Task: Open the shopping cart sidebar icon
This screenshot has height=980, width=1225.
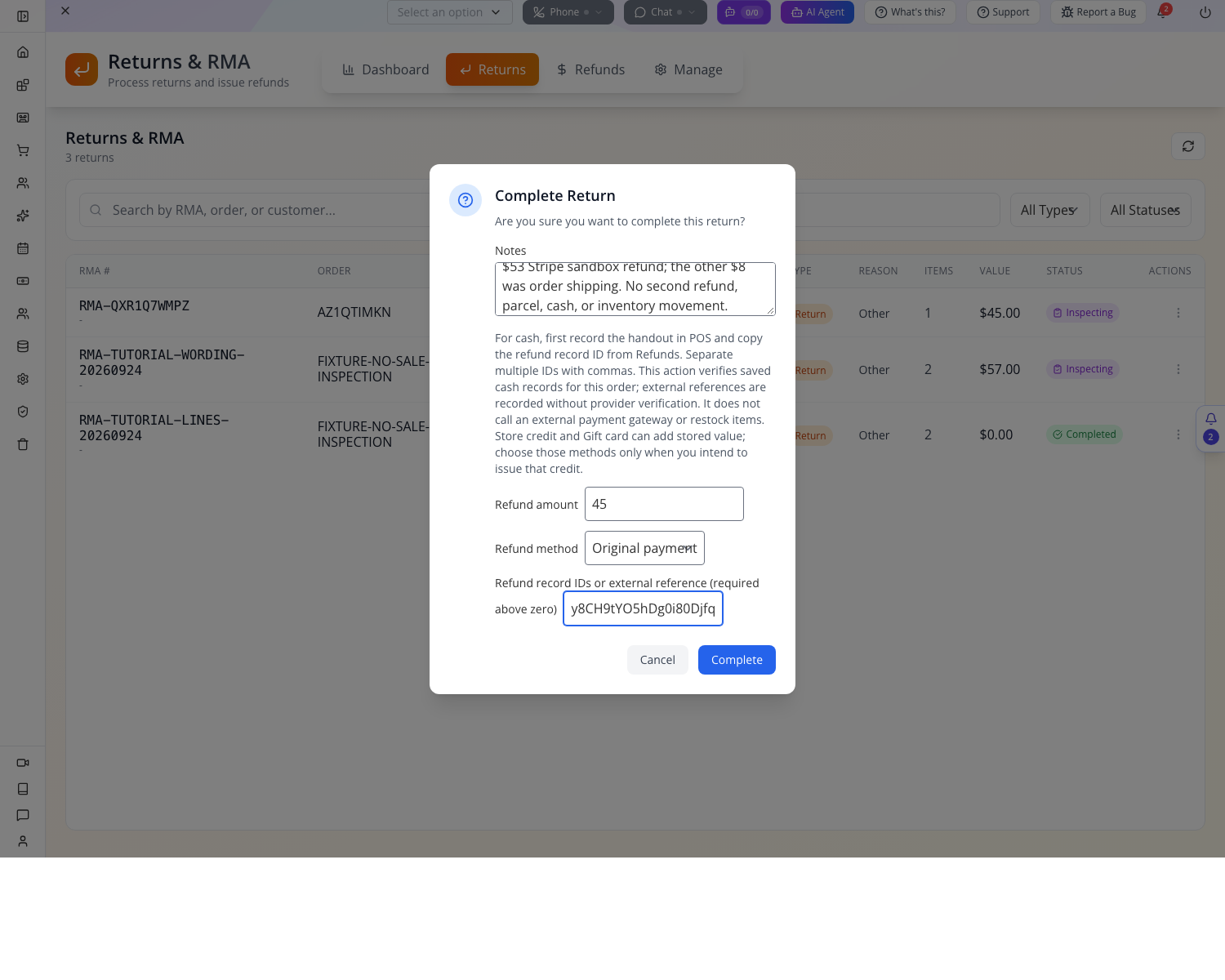Action: click(x=23, y=150)
